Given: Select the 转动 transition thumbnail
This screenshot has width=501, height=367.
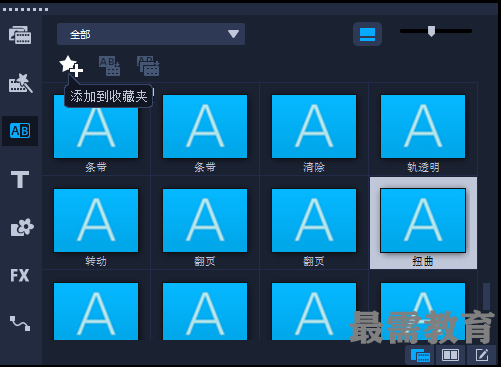Looking at the screenshot, I should [x=96, y=220].
